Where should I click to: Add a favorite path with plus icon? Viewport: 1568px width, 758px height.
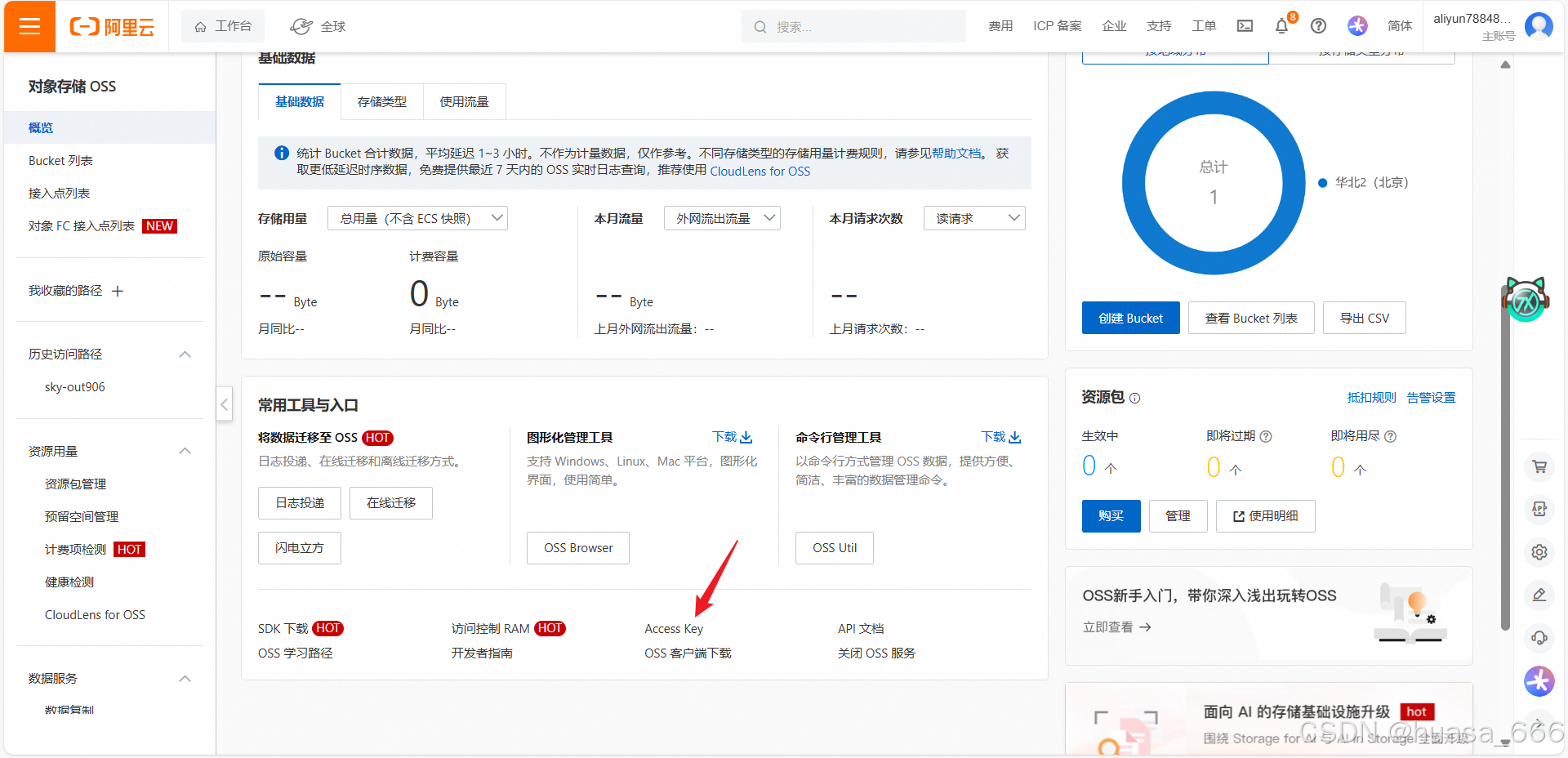[x=118, y=292]
